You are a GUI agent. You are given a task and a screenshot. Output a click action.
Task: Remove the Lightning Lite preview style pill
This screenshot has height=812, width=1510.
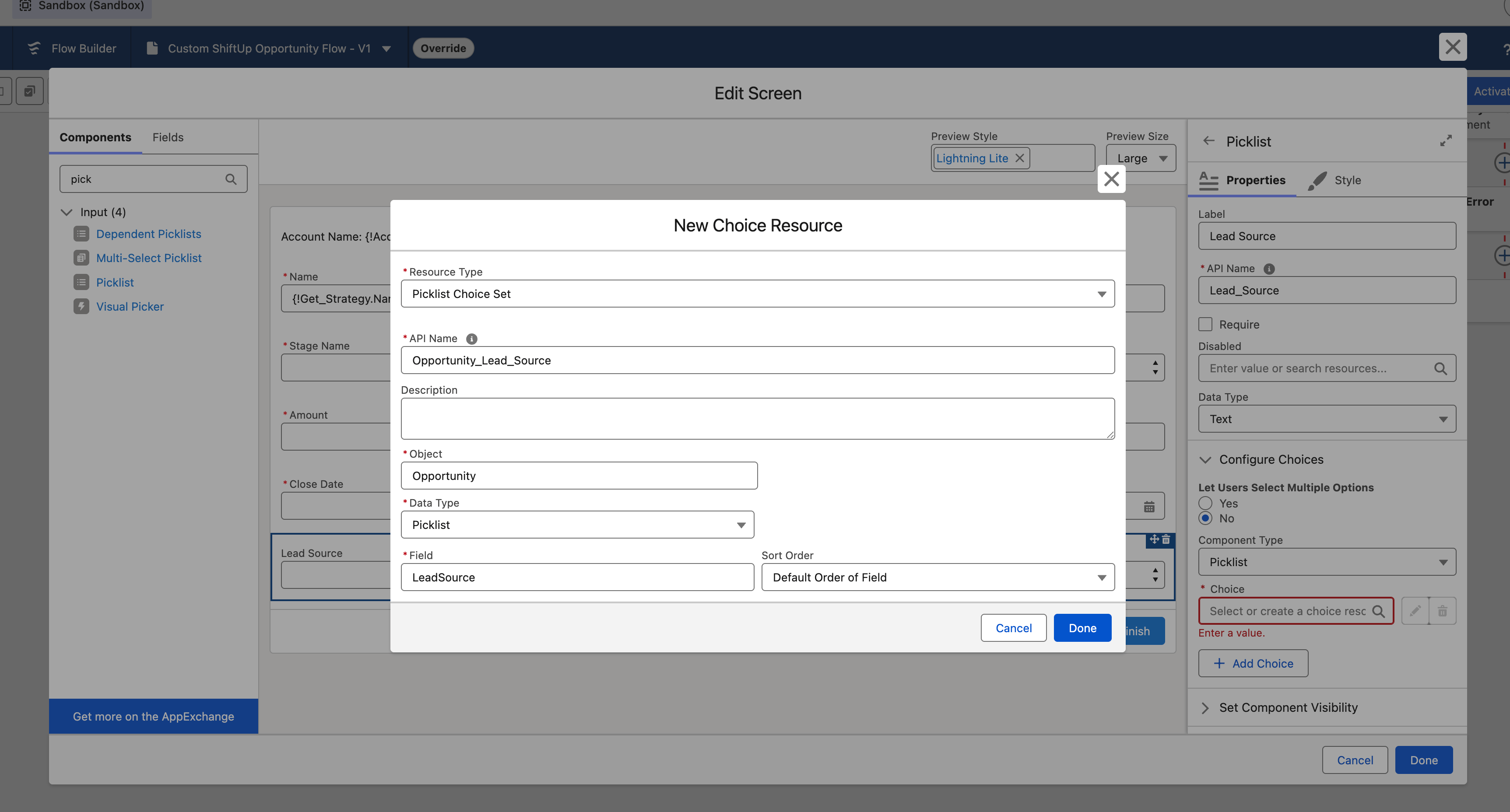(x=1019, y=158)
